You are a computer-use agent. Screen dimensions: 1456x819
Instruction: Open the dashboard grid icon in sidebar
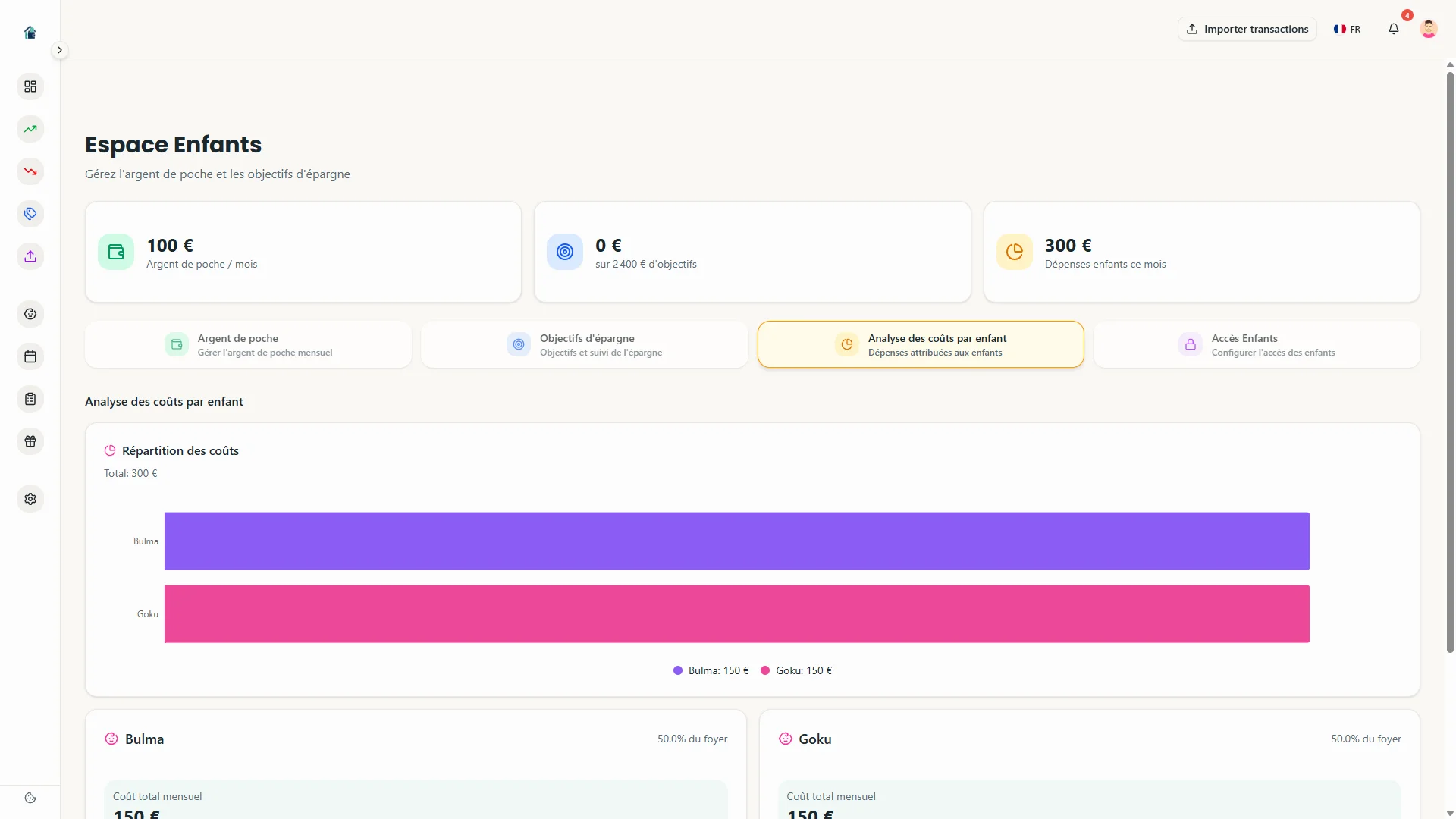[30, 86]
